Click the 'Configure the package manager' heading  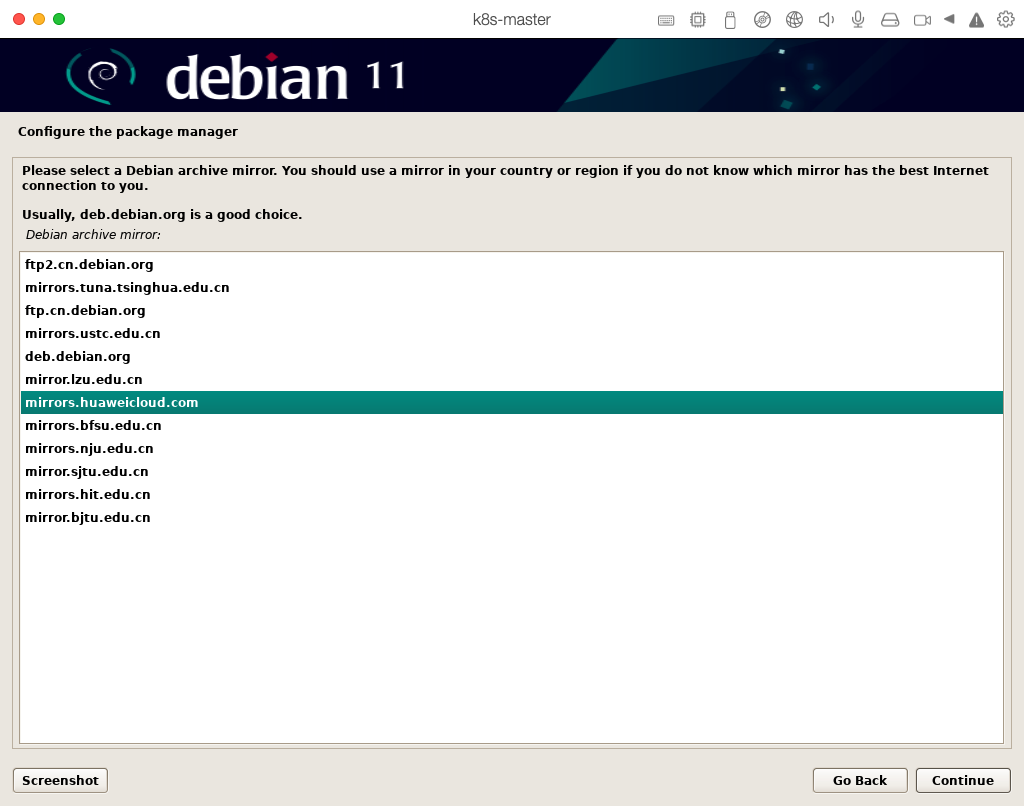pos(128,131)
